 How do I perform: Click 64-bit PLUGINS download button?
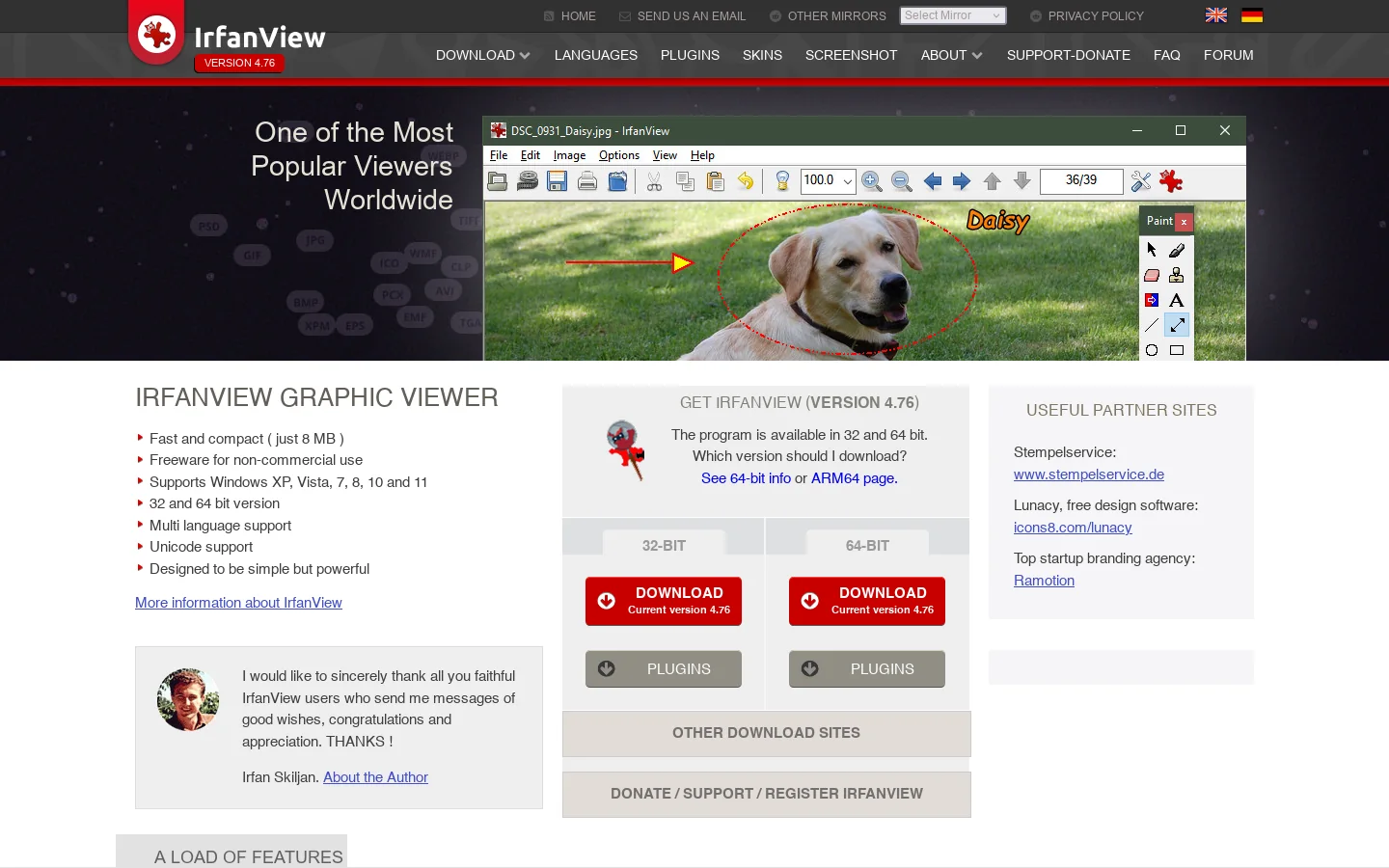(x=867, y=668)
